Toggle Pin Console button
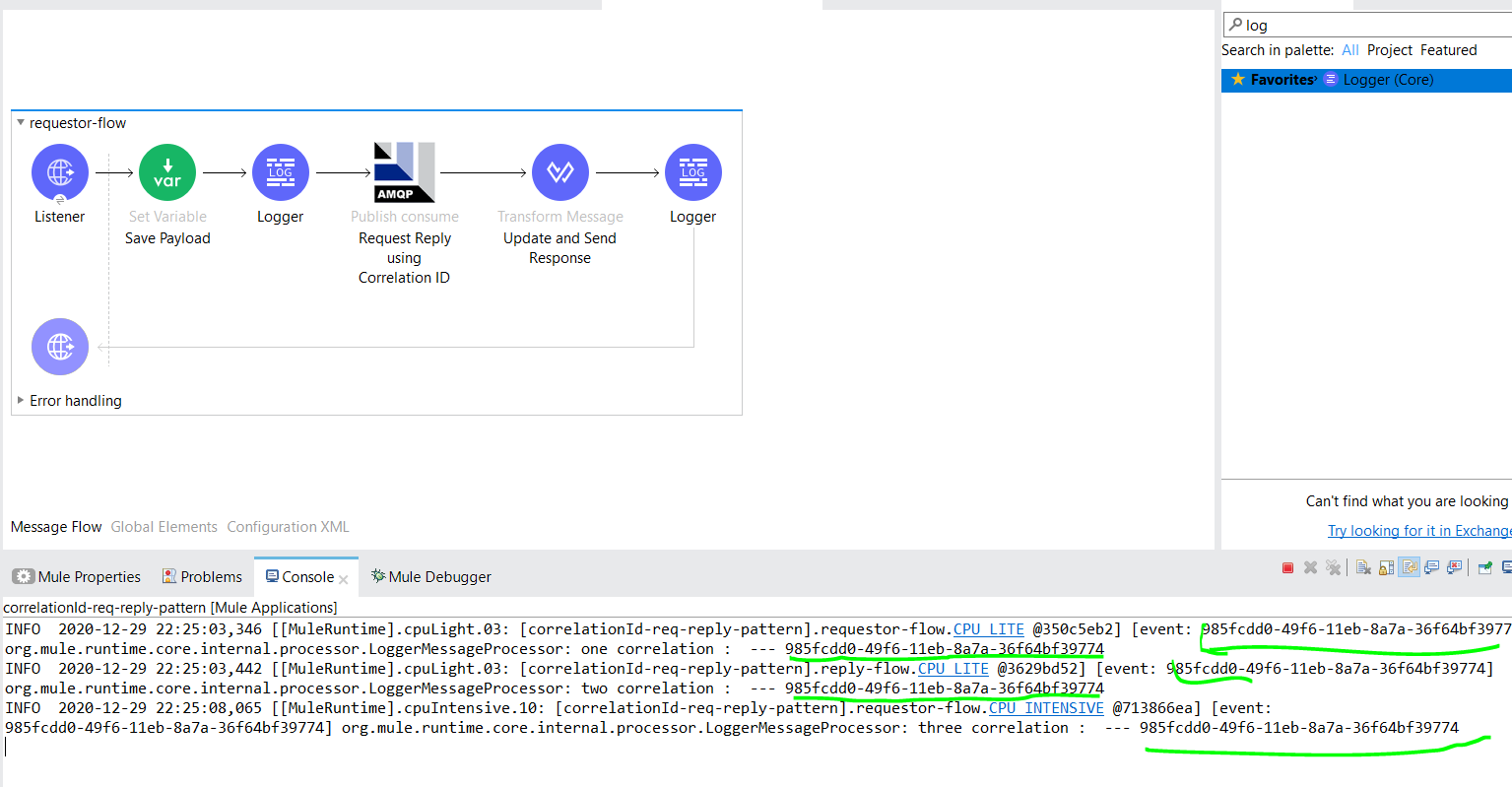The image size is (1512, 787). [x=1484, y=567]
